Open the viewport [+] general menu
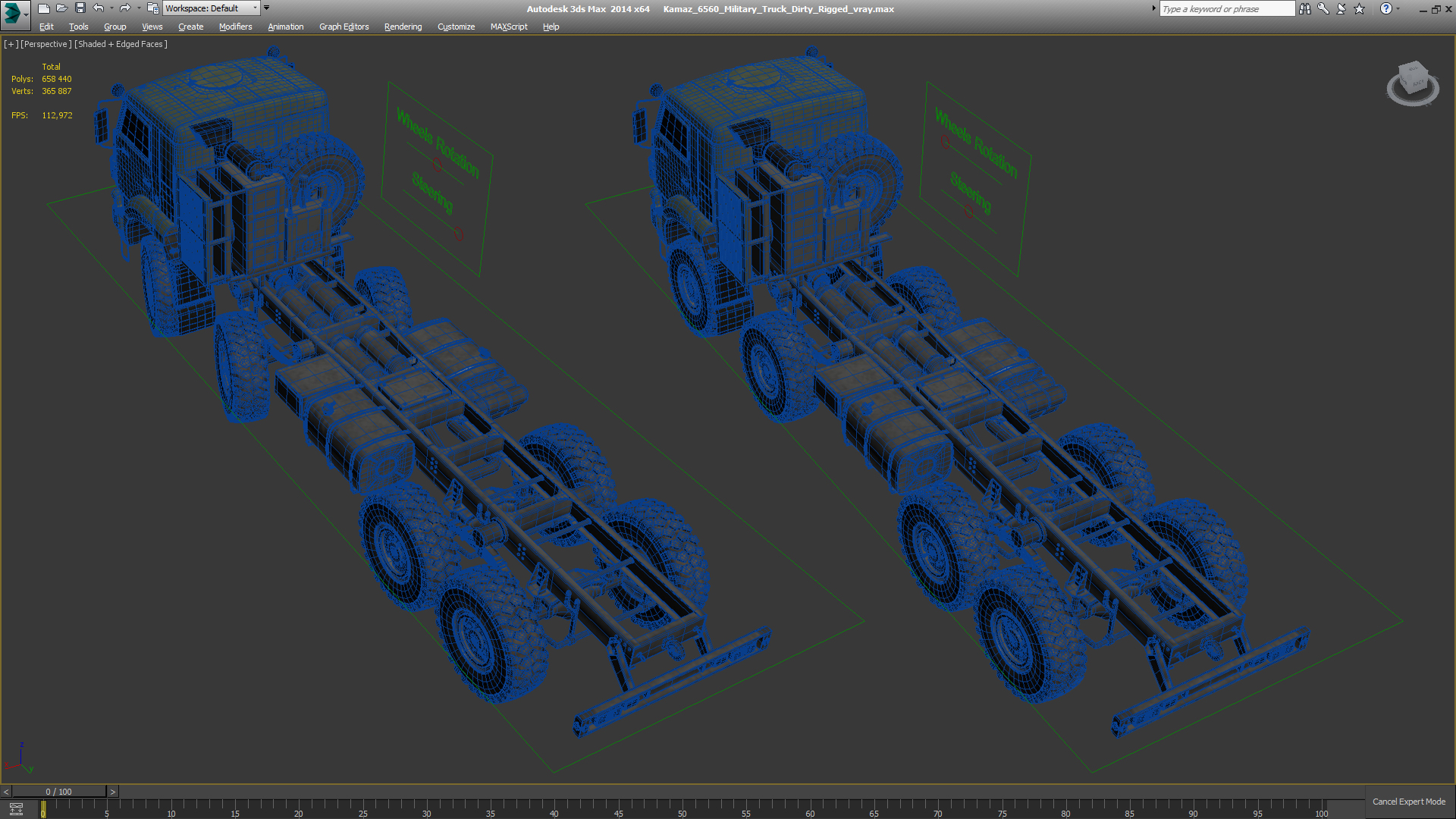Viewport: 1456px width, 819px height. [11, 44]
